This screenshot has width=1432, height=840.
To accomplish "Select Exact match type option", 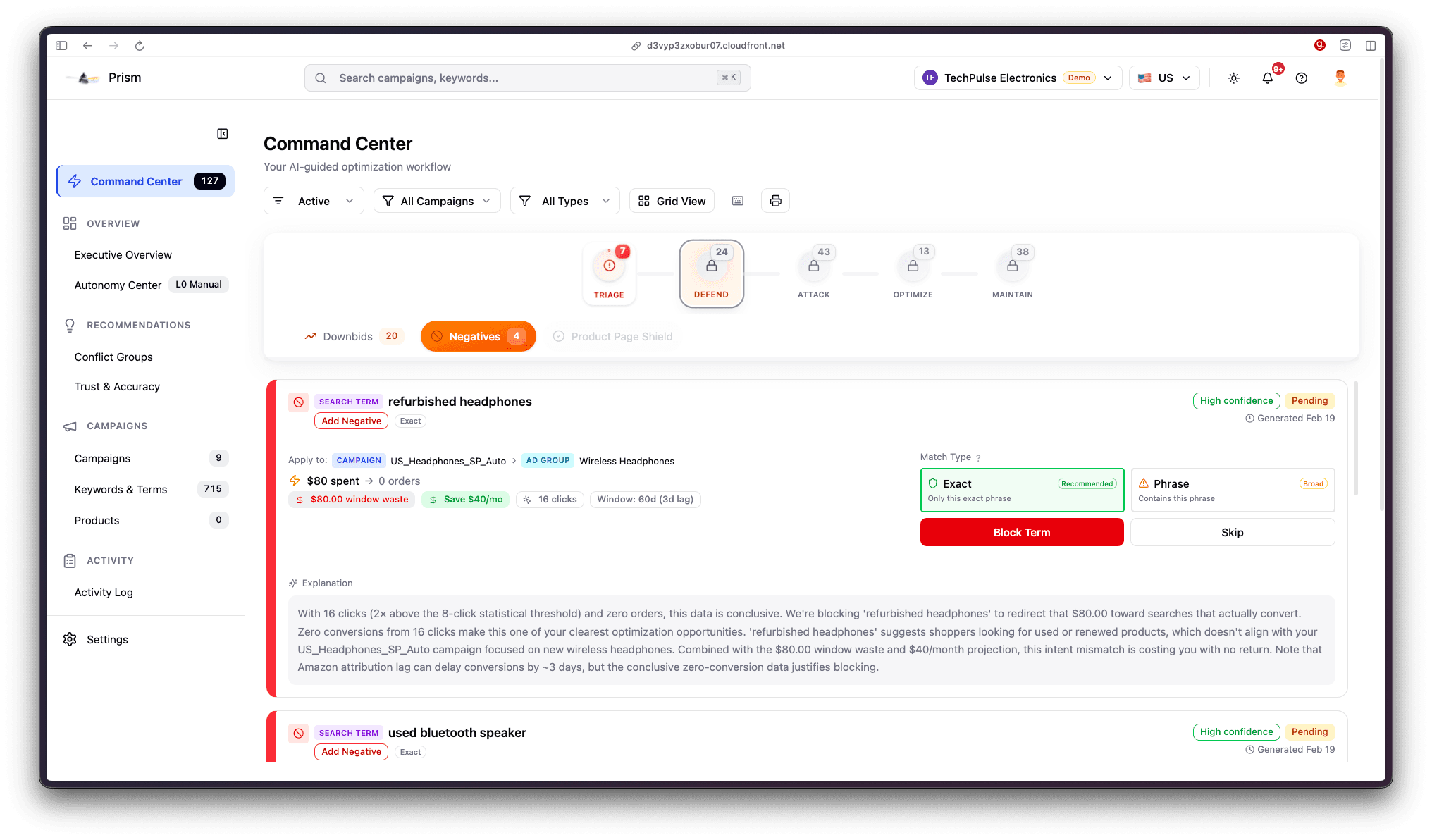I will click(1022, 490).
